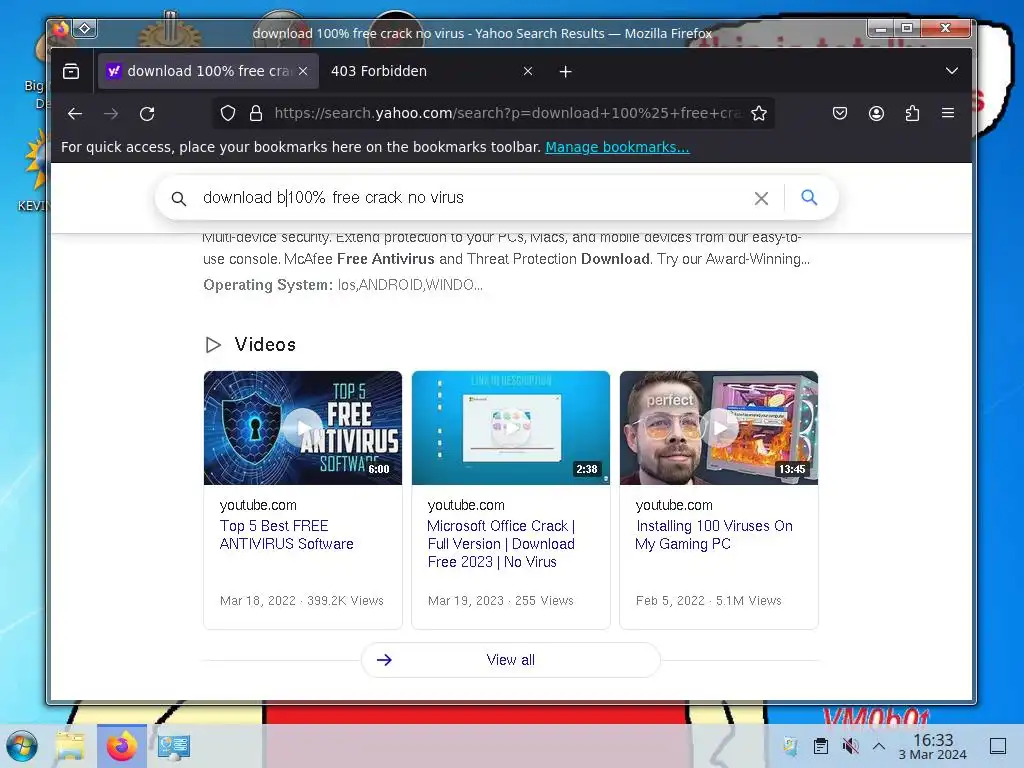The width and height of the screenshot is (1024, 768).
Task: Submit search with blue magnifier button
Action: [809, 197]
